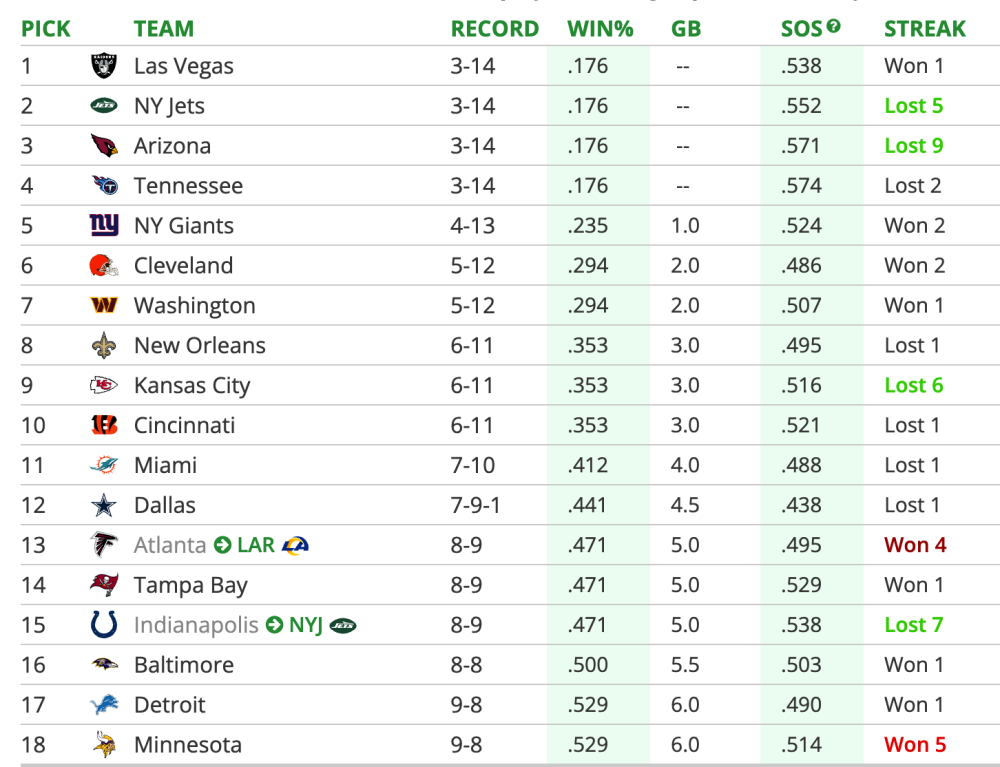
Task: Click the Arizona Cardinals logo
Action: [104, 146]
